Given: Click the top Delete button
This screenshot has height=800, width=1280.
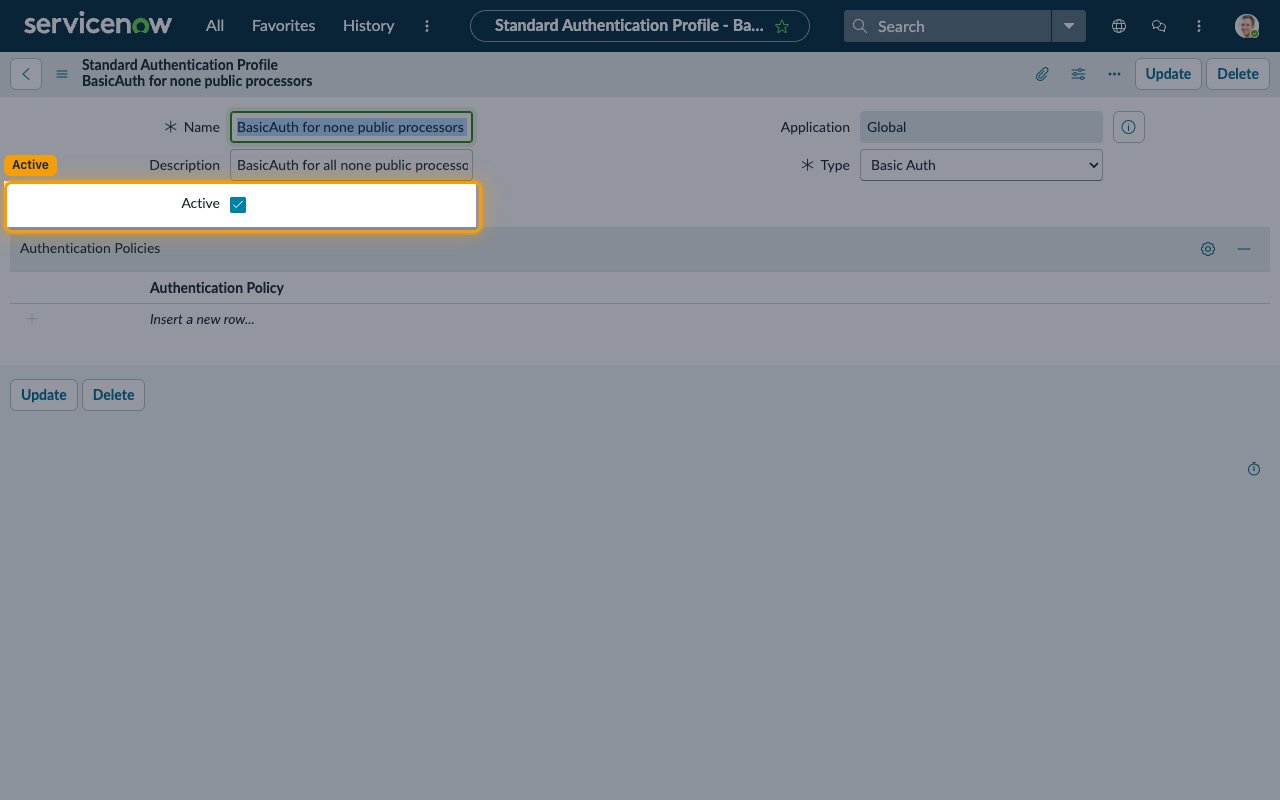Looking at the screenshot, I should click(x=1238, y=74).
